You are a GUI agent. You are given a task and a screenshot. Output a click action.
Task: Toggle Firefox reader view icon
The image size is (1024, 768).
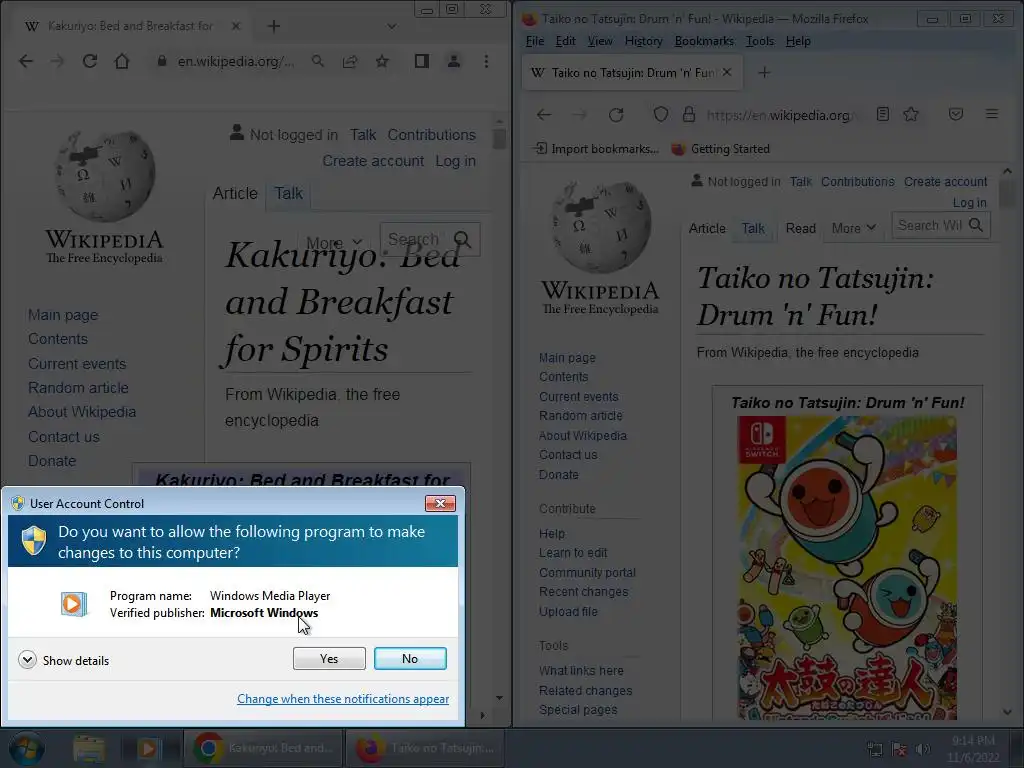883,114
